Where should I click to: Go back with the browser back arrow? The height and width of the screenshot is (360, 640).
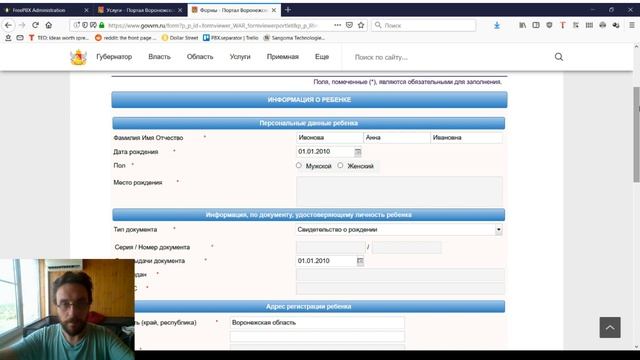tap(8, 25)
